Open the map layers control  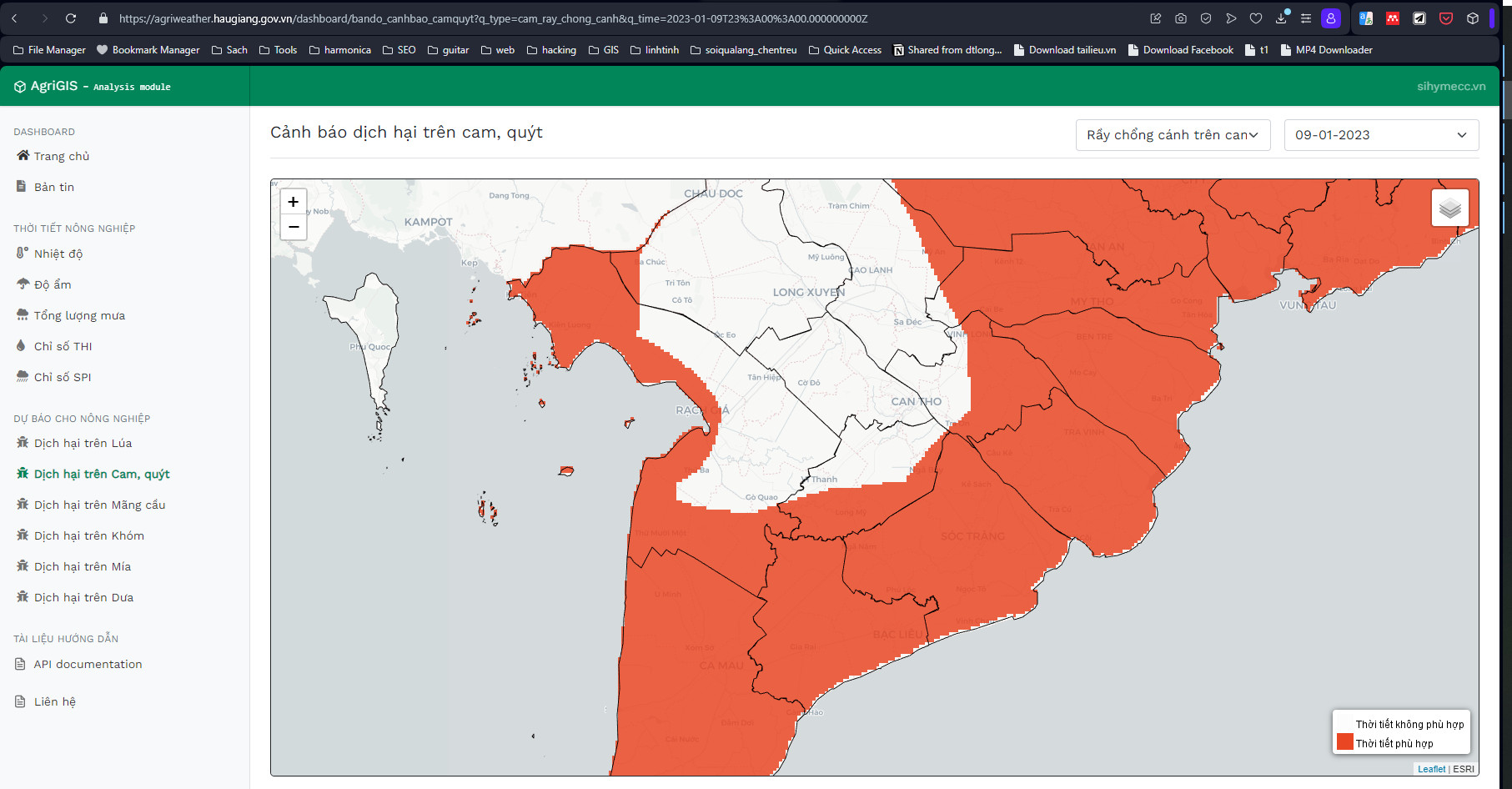(x=1449, y=209)
